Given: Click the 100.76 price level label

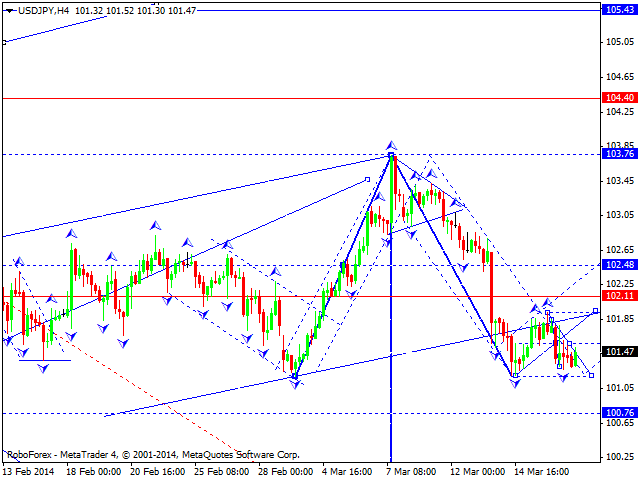Looking at the screenshot, I should pos(618,412).
